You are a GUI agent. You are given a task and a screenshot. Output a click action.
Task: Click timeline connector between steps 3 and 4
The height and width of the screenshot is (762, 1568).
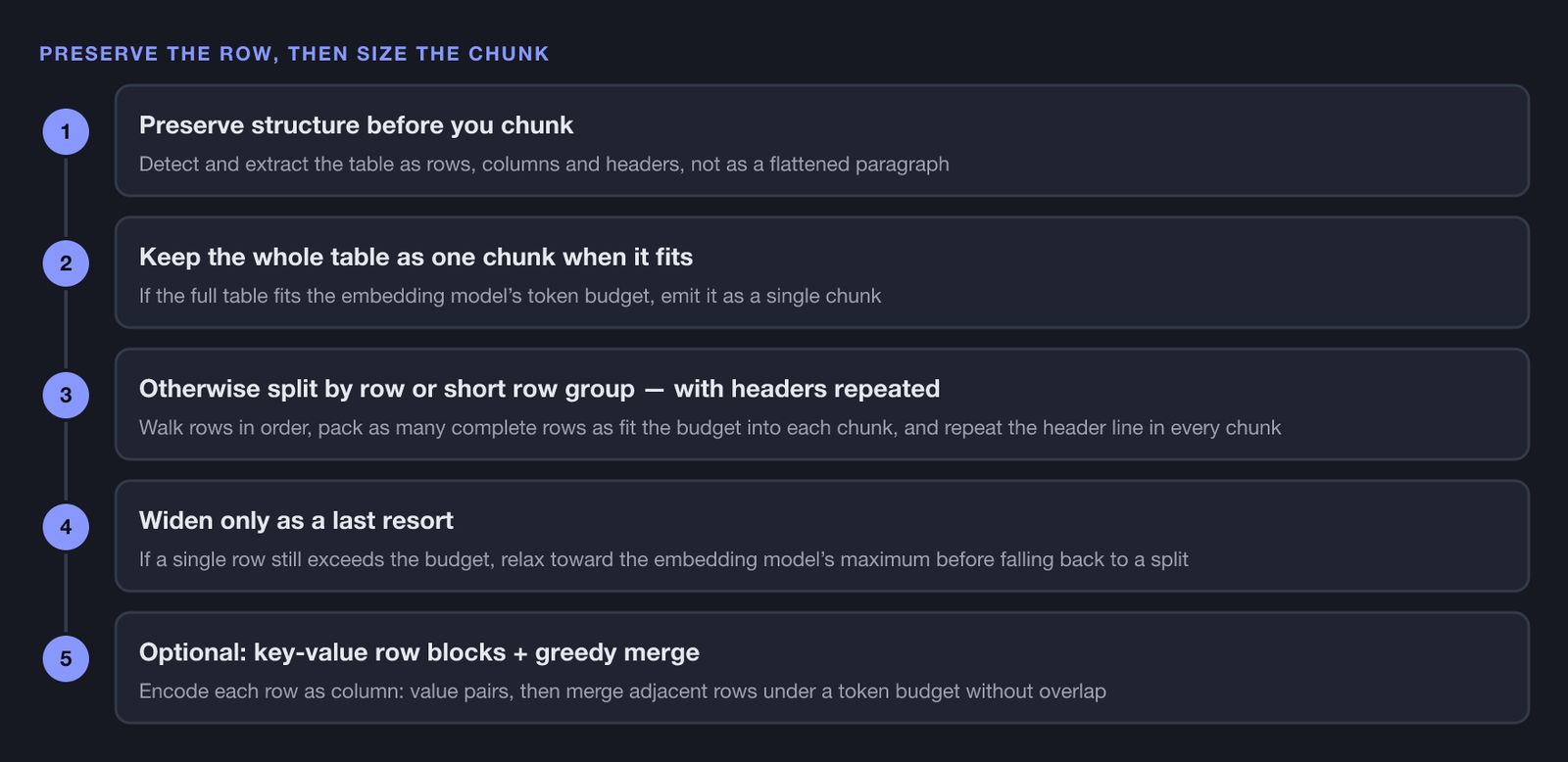(x=66, y=460)
